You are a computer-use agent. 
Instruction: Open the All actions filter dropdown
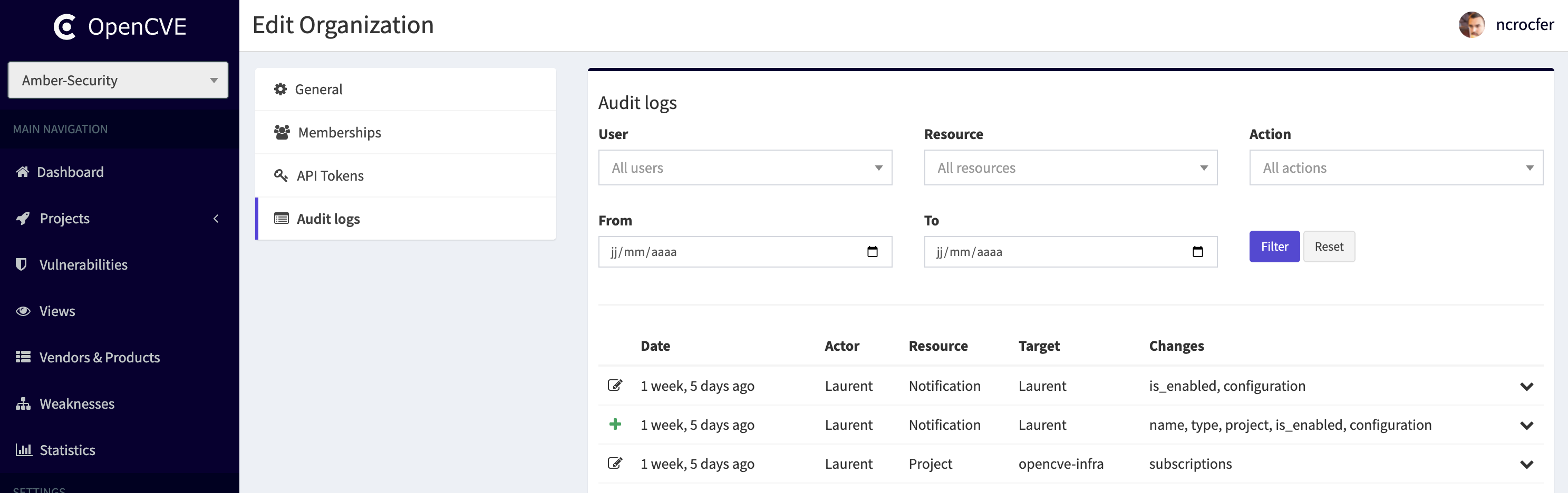pos(1395,168)
